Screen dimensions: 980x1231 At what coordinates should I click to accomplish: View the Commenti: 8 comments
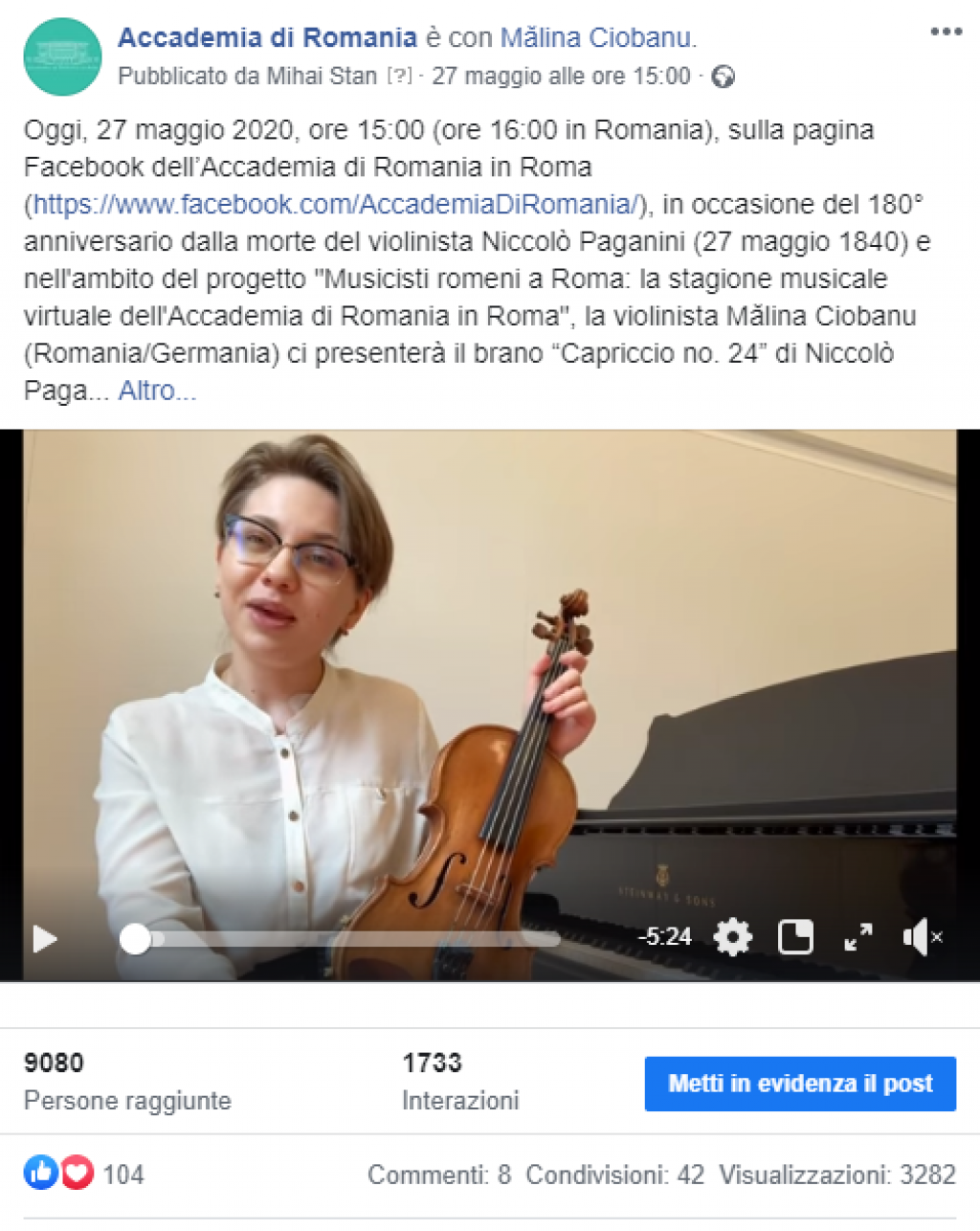point(439,1175)
